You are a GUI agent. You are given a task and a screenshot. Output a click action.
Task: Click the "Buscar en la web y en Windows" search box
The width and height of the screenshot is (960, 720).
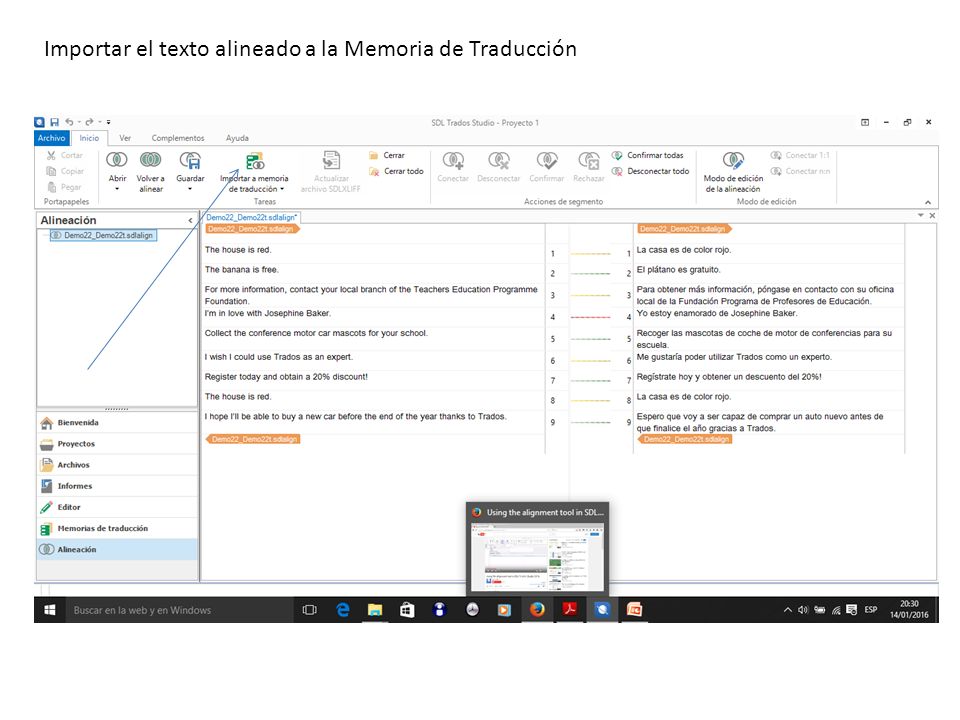(178, 610)
